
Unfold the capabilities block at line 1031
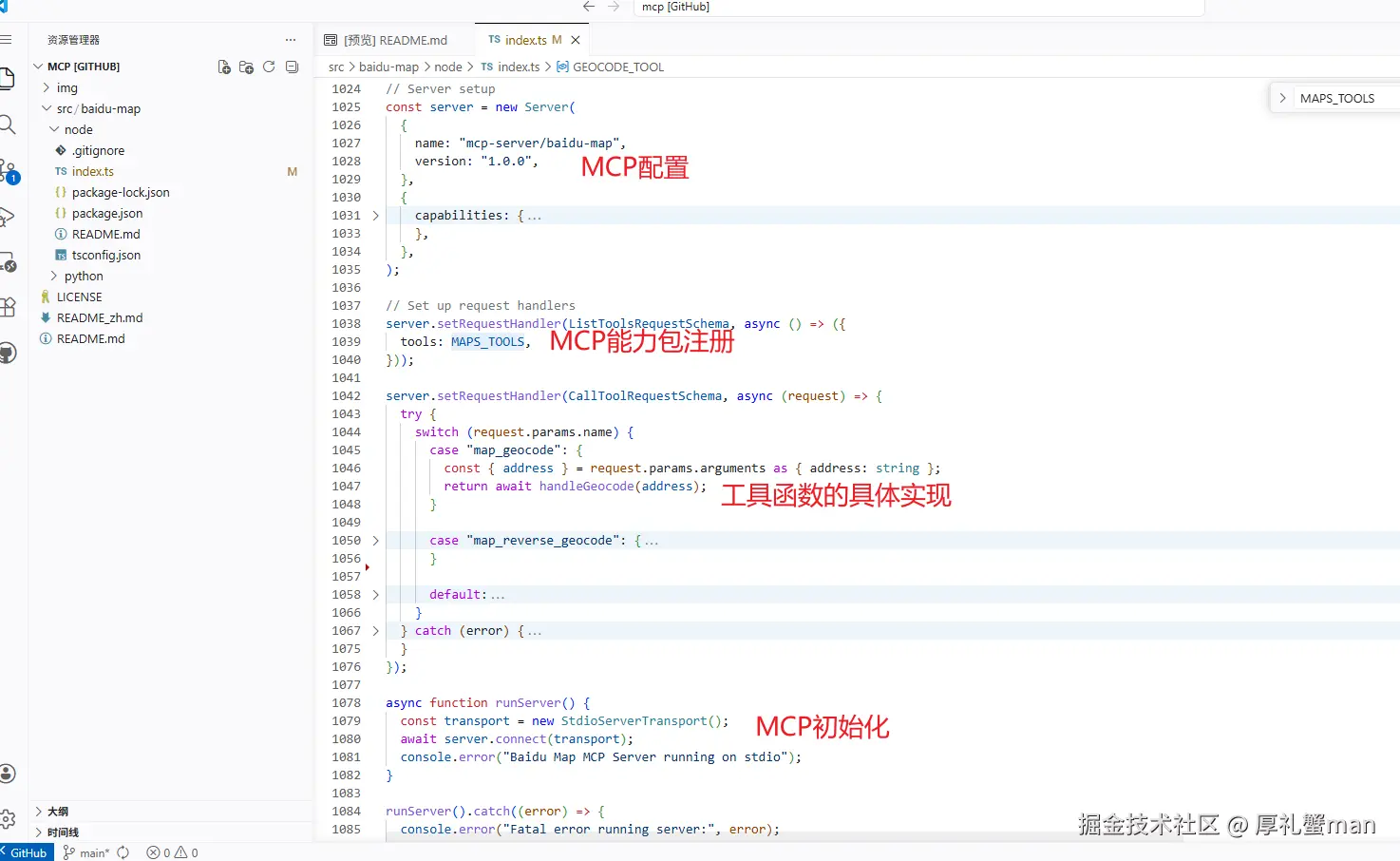click(x=376, y=216)
